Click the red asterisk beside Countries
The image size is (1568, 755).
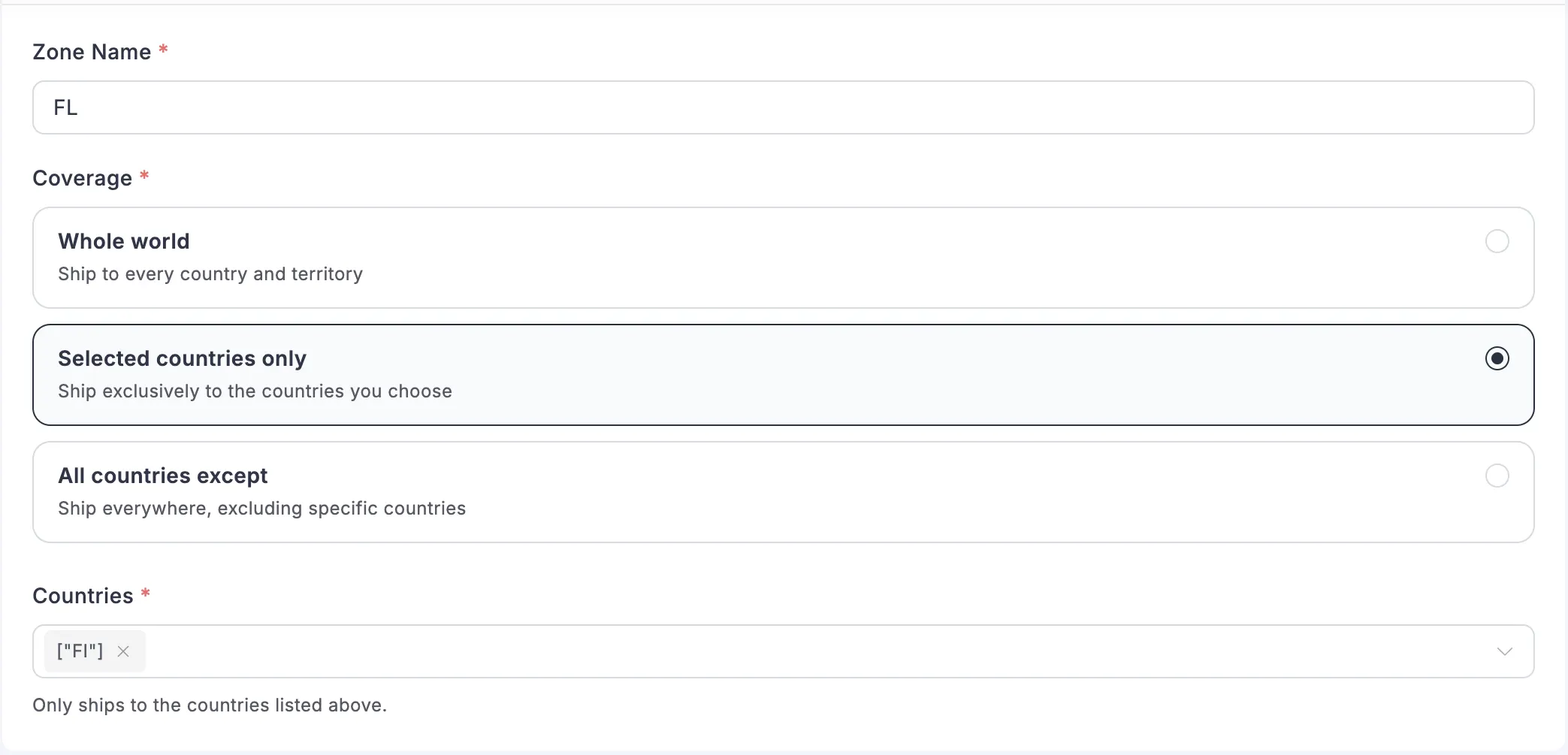click(146, 593)
